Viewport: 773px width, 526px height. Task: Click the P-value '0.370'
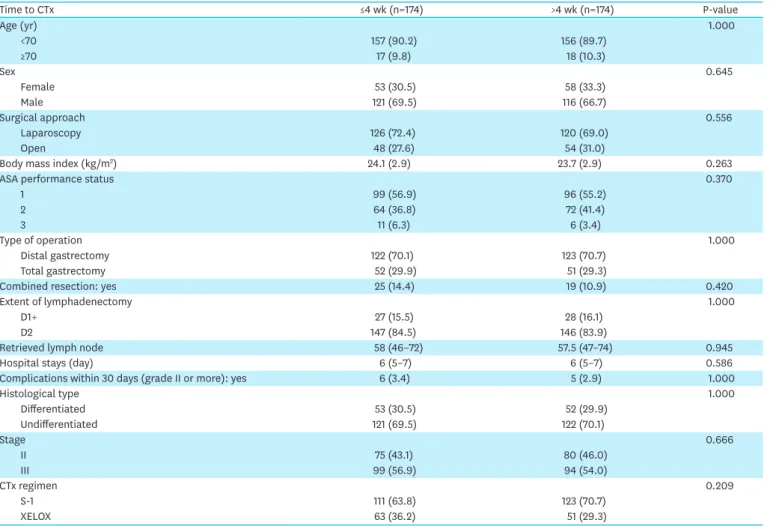pyautogui.click(x=719, y=179)
